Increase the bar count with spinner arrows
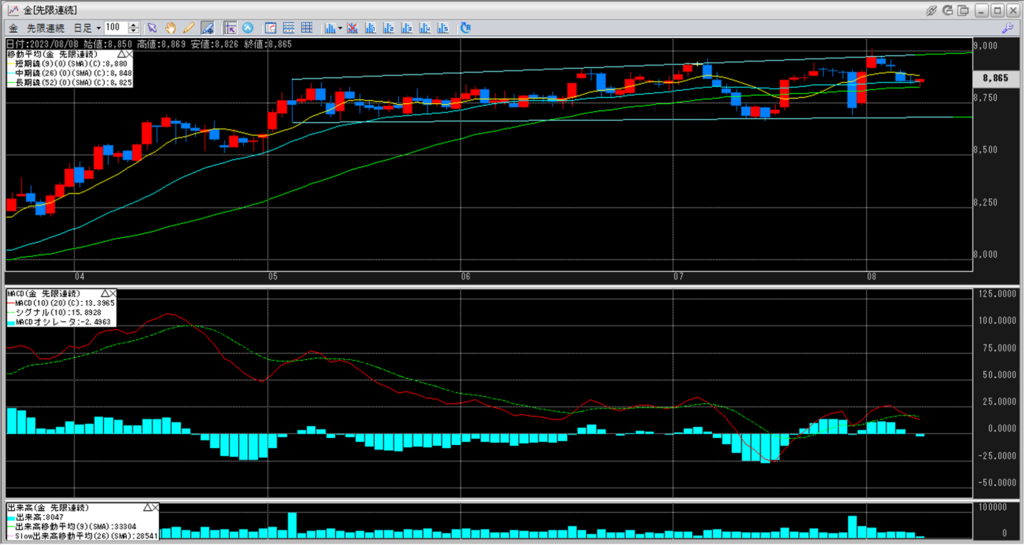1024x545 pixels. tap(132, 25)
